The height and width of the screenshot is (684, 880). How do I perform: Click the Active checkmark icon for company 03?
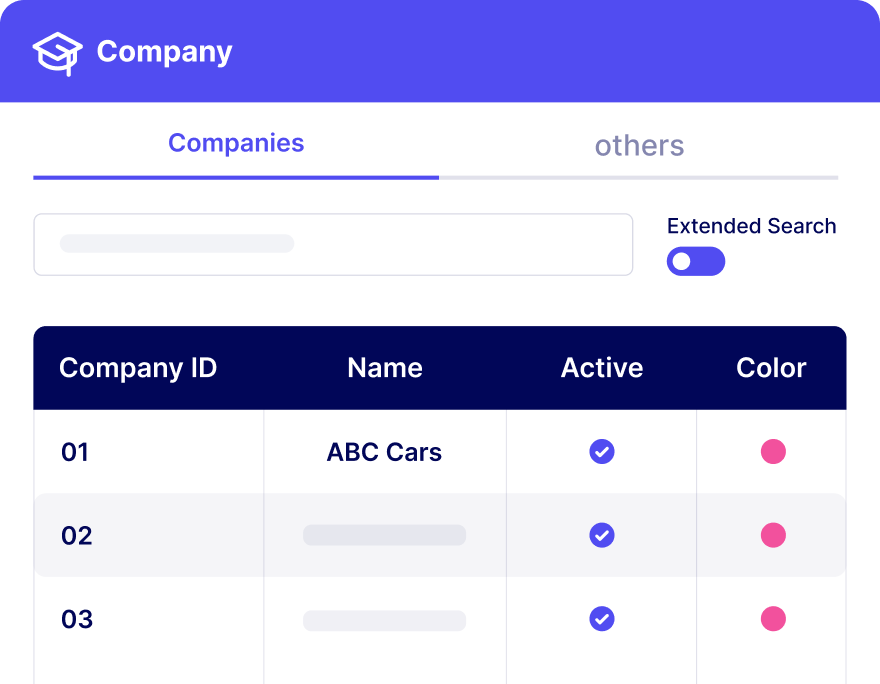tap(601, 619)
